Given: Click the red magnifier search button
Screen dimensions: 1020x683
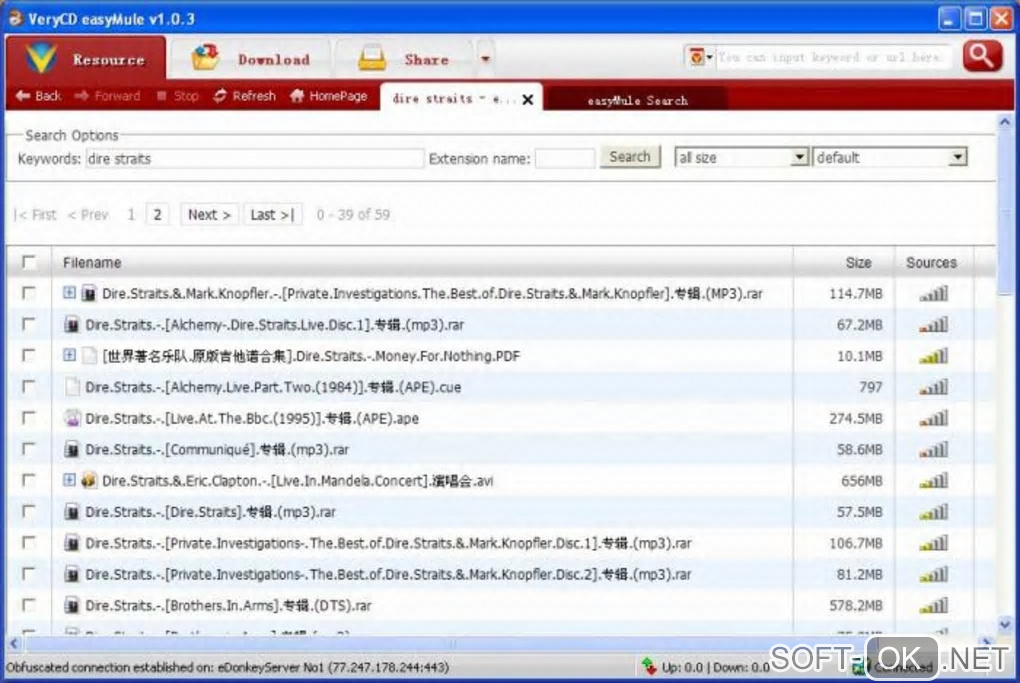Looking at the screenshot, I should (x=982, y=57).
